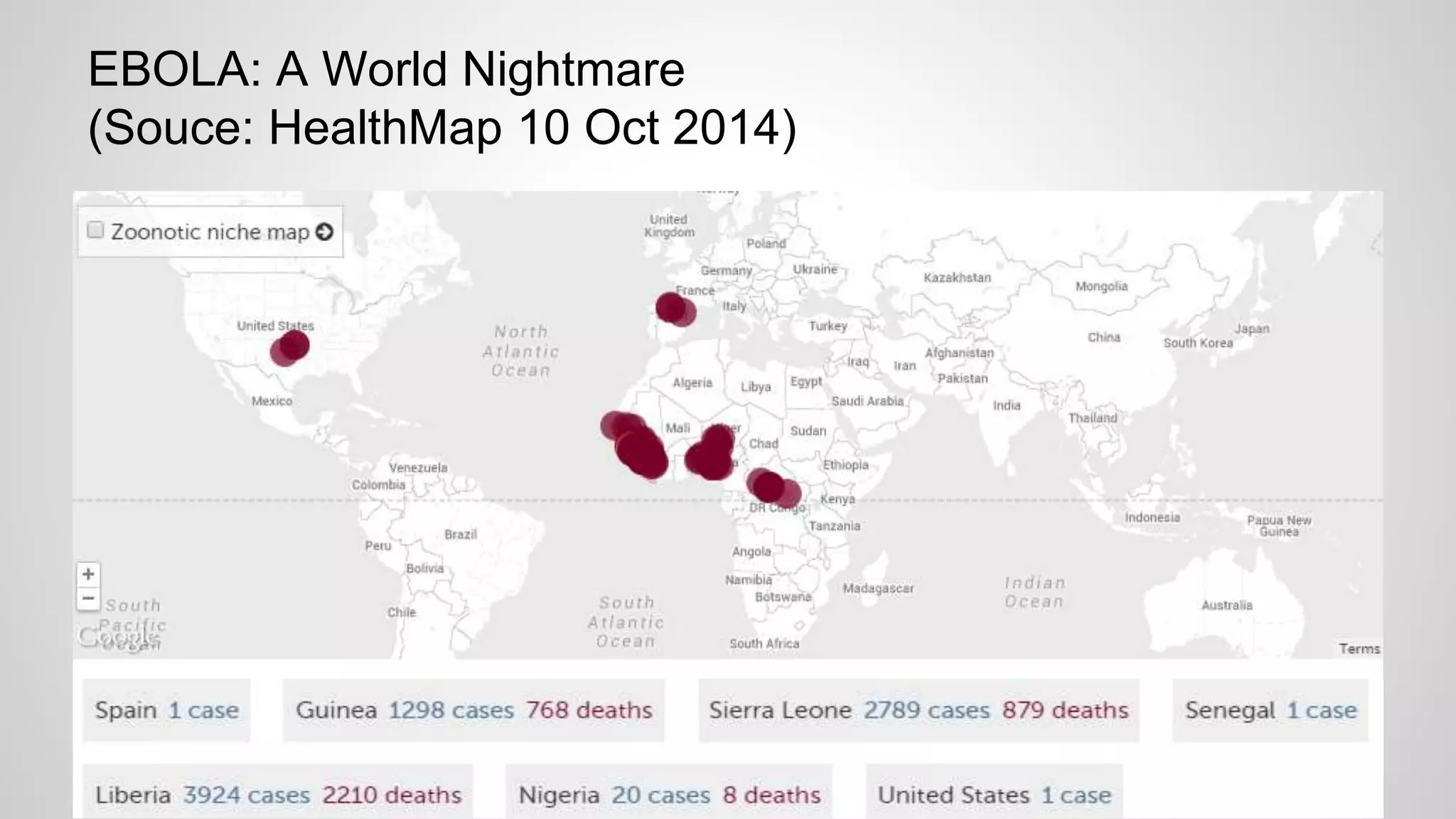Select the United States 1 case tile
This screenshot has height=819, width=1456.
coord(994,794)
